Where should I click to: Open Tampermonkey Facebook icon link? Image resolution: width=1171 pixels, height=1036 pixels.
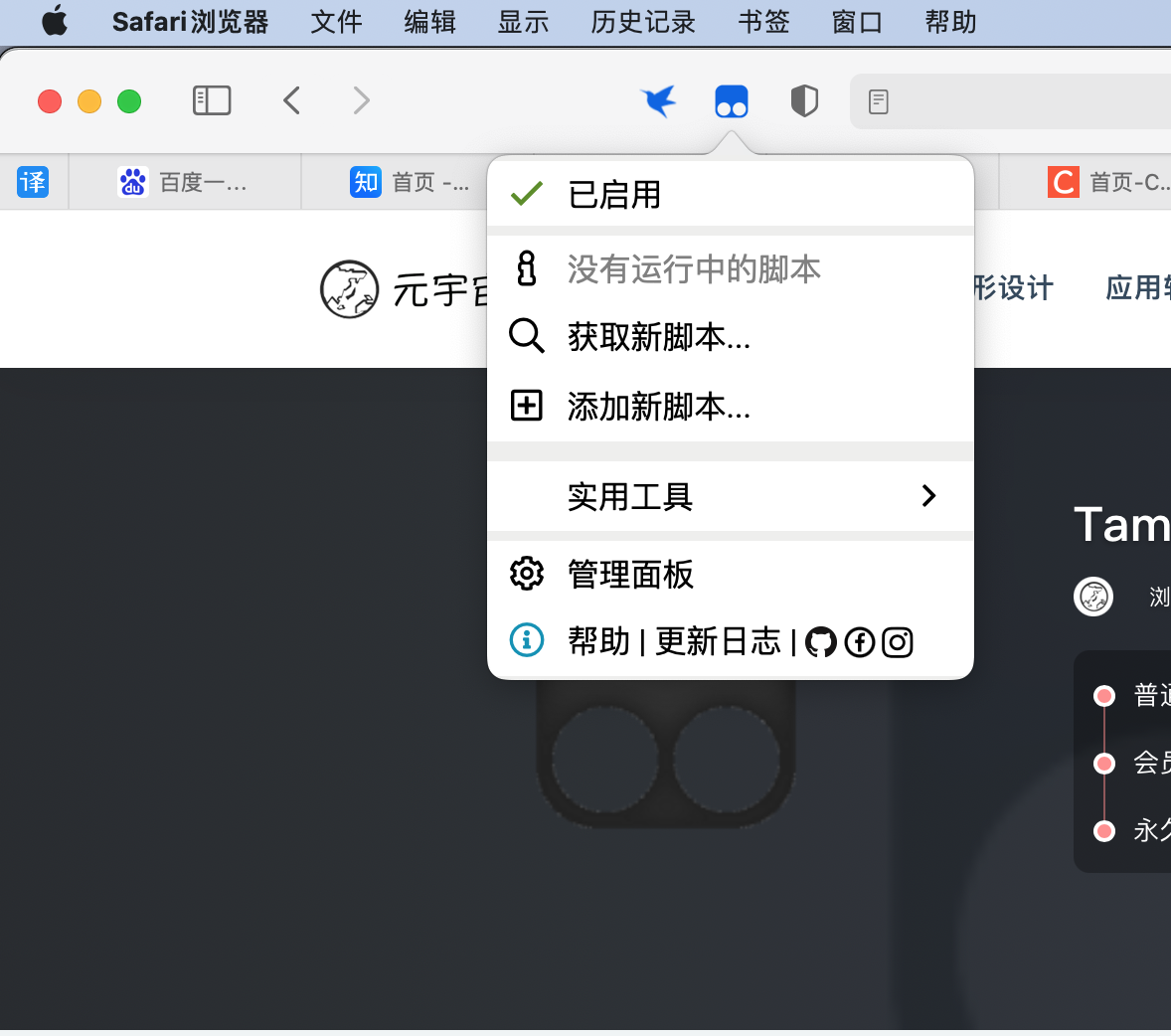click(x=859, y=642)
